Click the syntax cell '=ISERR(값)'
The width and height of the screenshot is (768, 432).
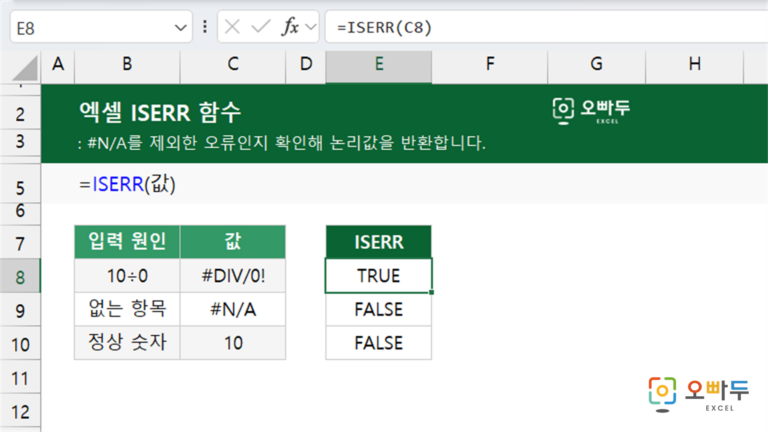[x=127, y=184]
